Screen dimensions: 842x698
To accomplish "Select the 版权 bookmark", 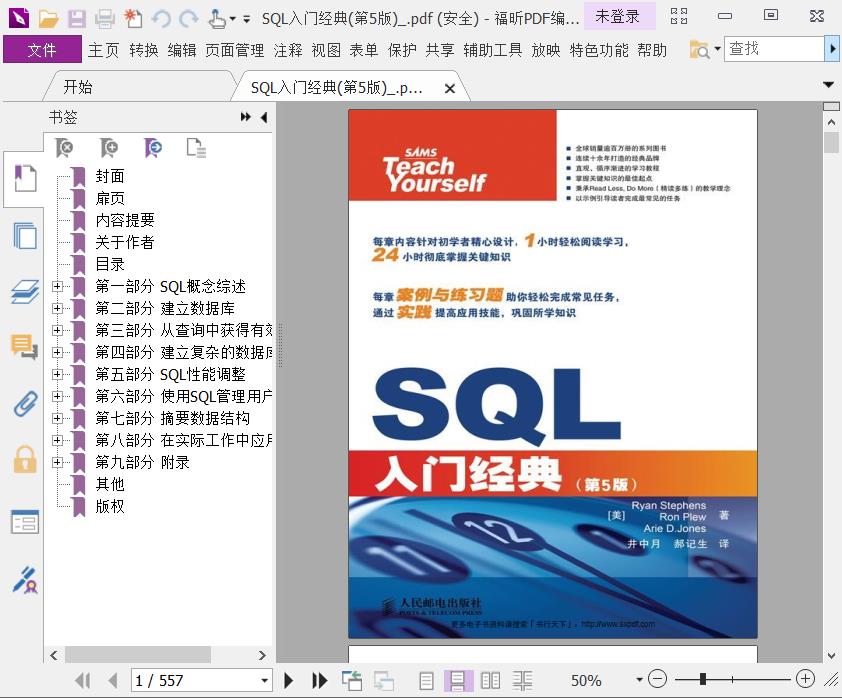I will 110,506.
